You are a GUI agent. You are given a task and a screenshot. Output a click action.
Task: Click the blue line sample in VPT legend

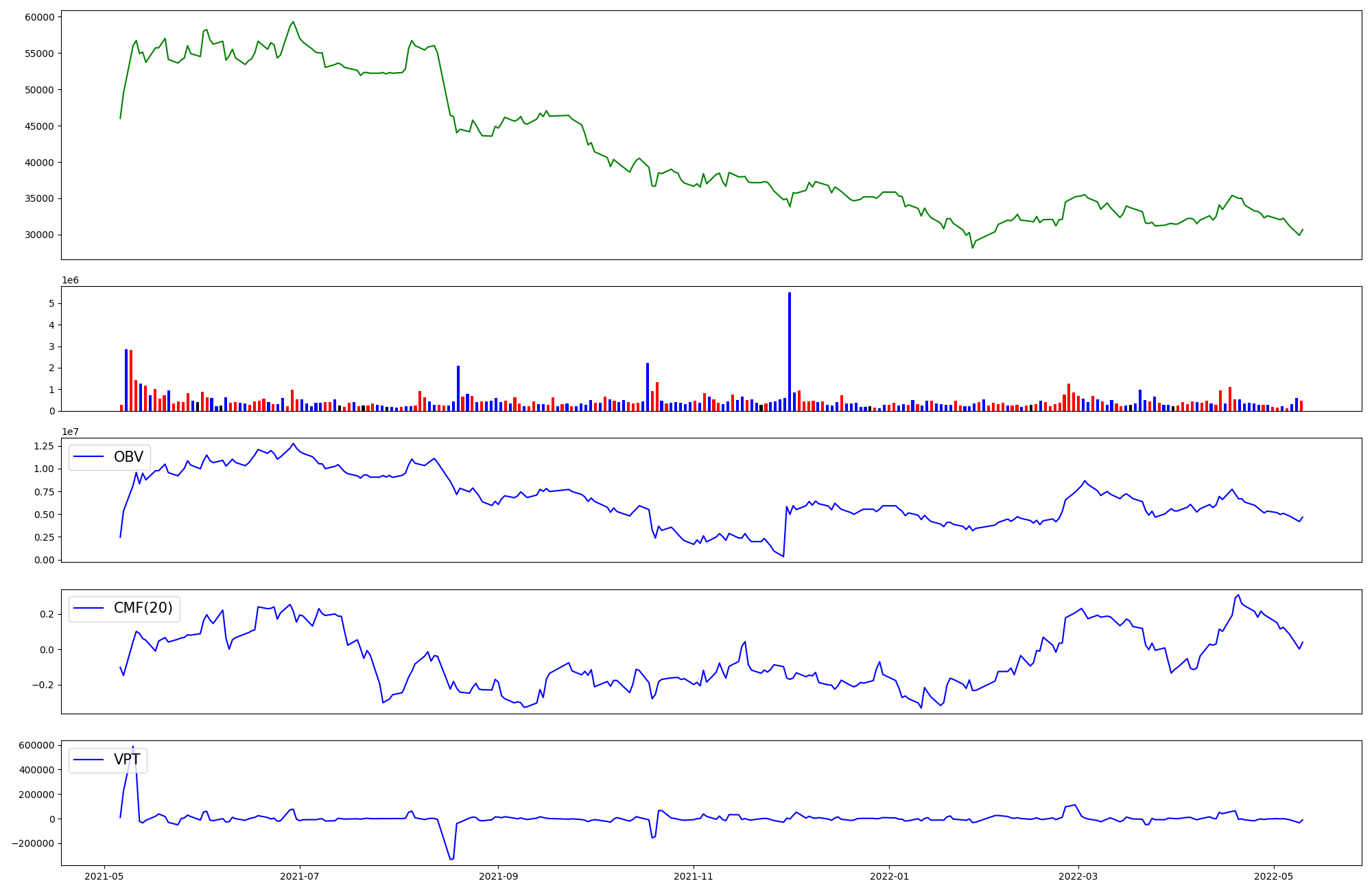coord(88,760)
